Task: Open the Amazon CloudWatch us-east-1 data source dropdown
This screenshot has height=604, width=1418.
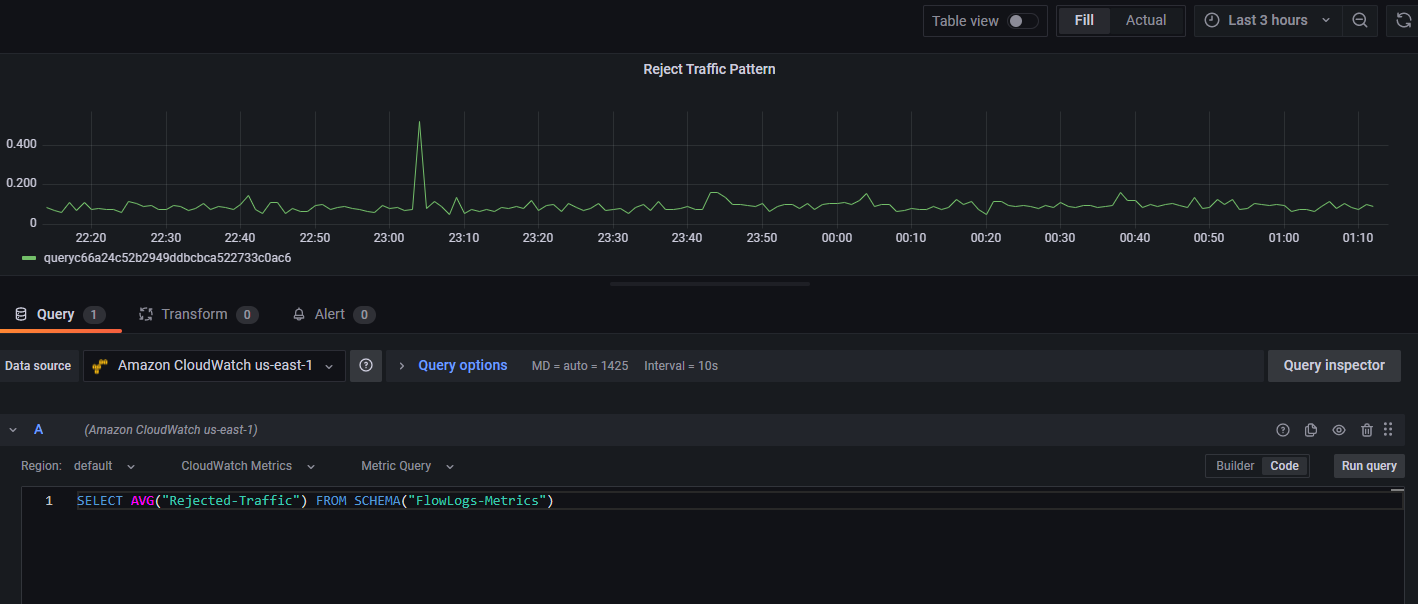Action: pos(213,365)
